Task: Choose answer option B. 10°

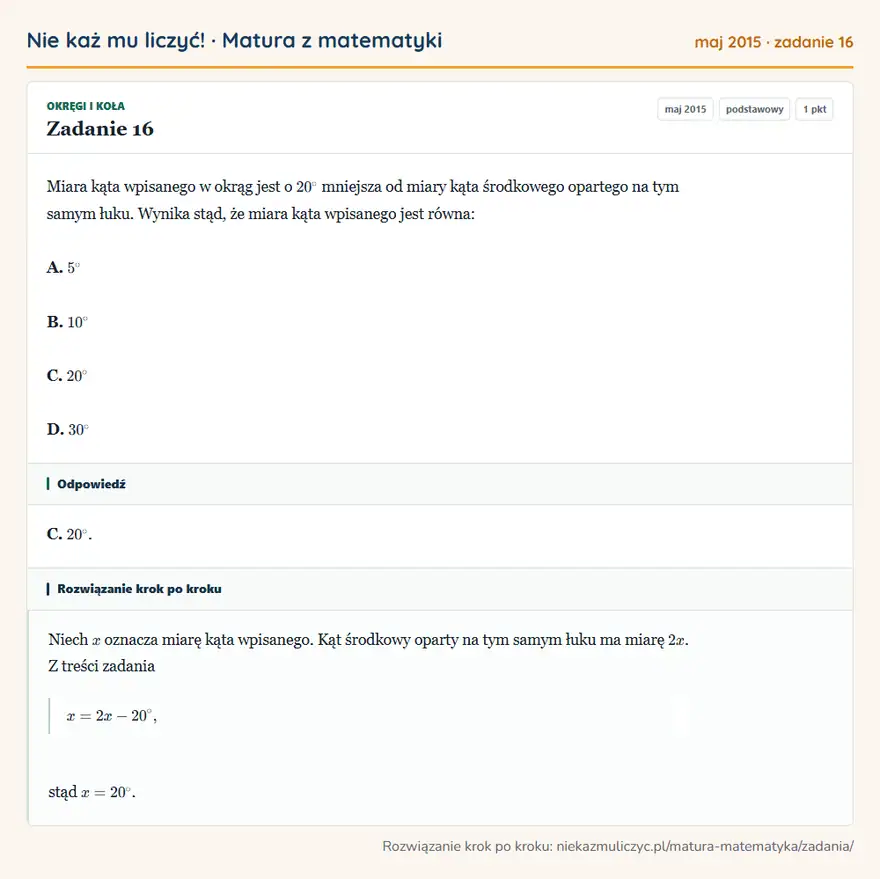Action: point(67,322)
